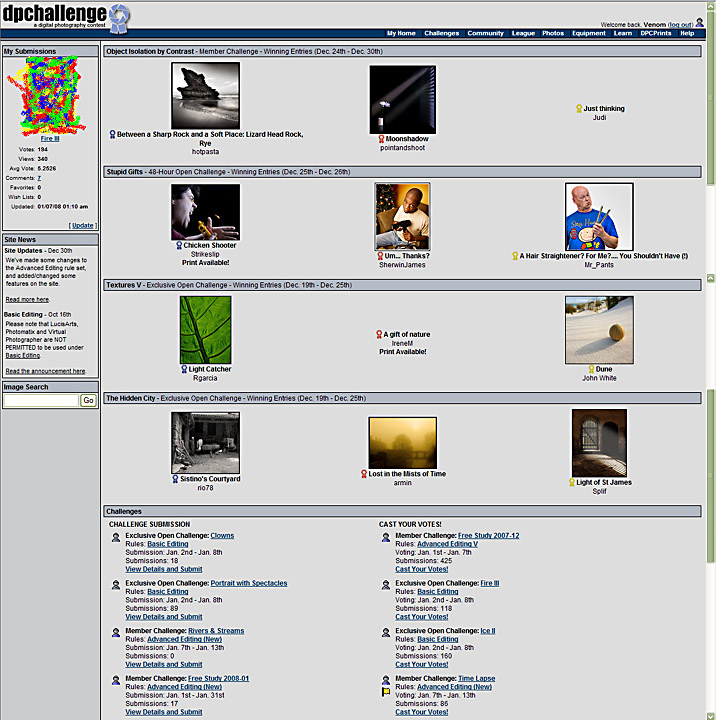Click the DPChallenge blue ribbon logo
The width and height of the screenshot is (717, 720).
click(119, 15)
